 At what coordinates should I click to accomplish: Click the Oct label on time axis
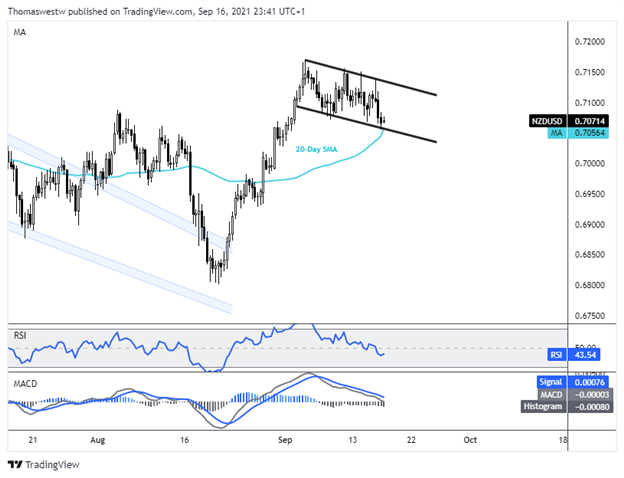tap(467, 439)
